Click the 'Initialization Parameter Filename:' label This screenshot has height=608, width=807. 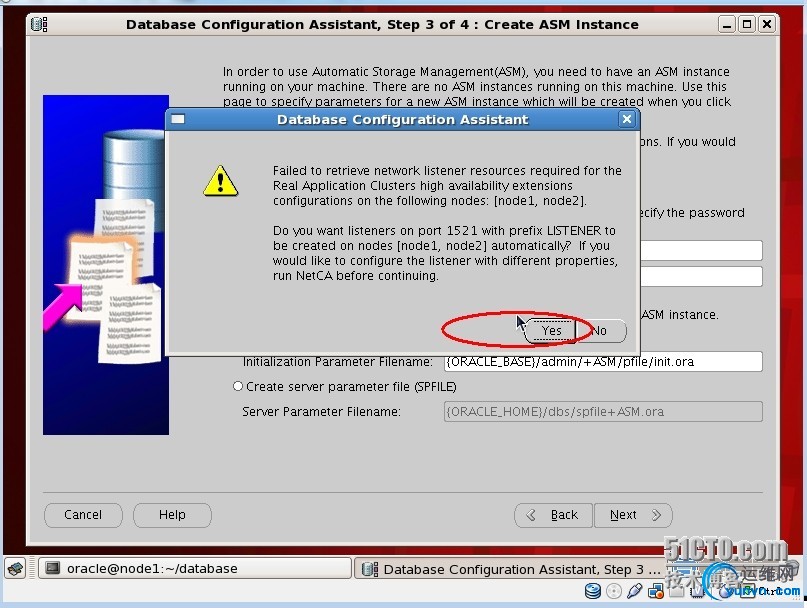click(x=338, y=362)
